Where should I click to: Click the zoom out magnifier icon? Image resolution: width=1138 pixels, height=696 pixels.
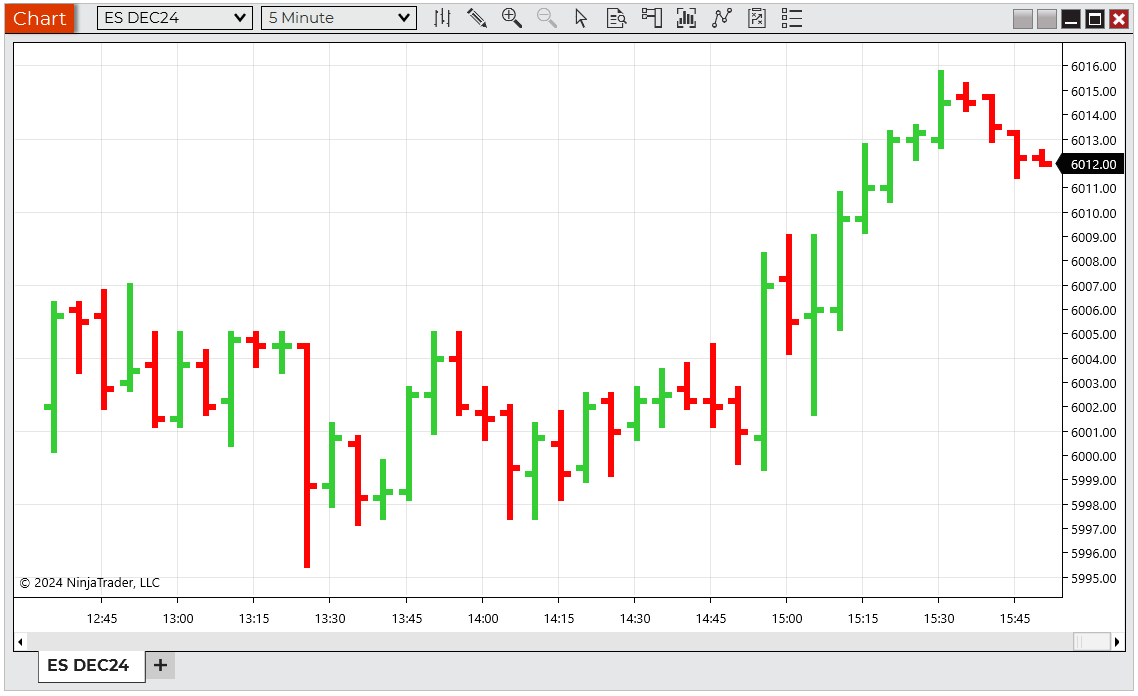click(x=547, y=18)
